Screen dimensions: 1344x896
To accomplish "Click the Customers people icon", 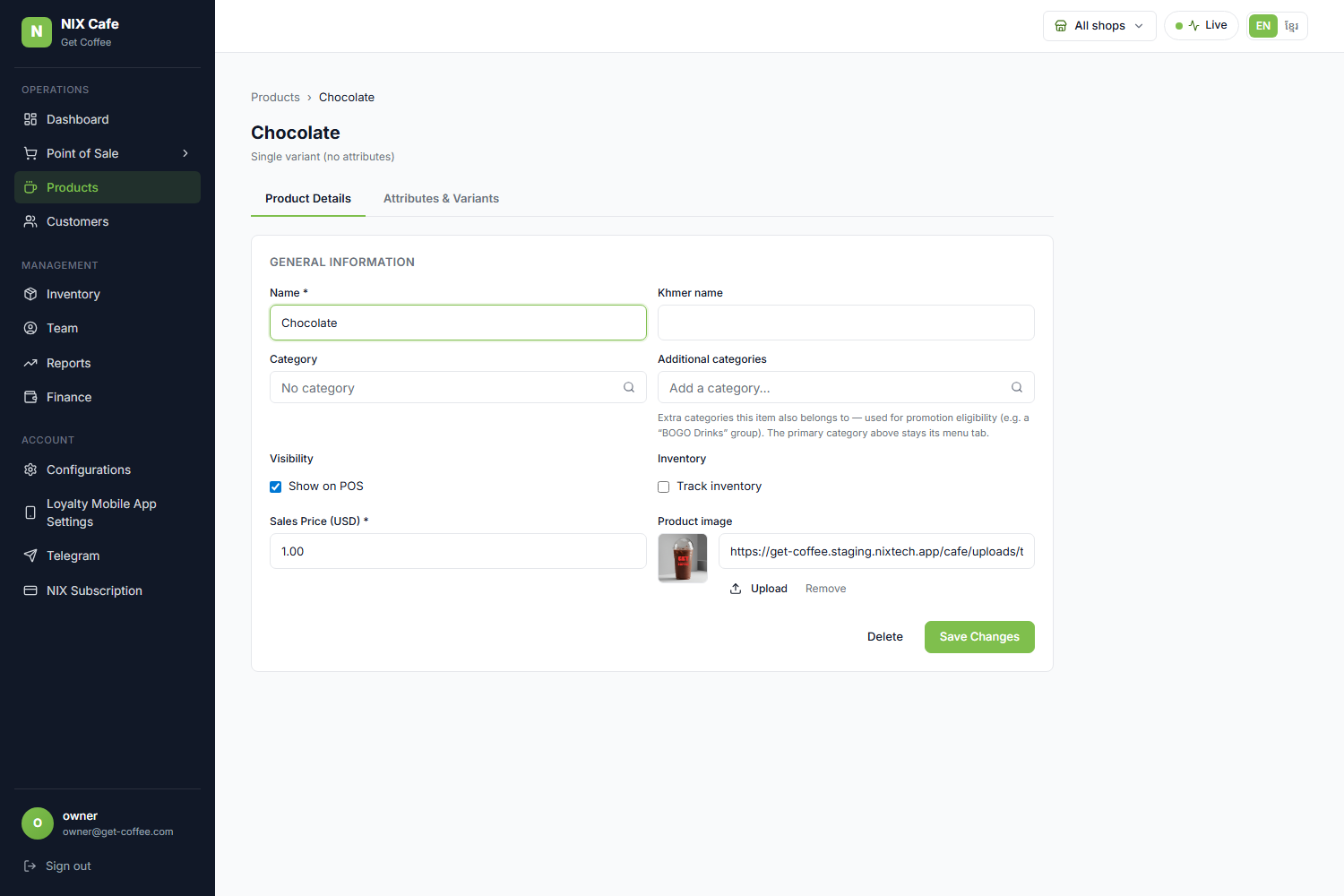I will click(30, 221).
